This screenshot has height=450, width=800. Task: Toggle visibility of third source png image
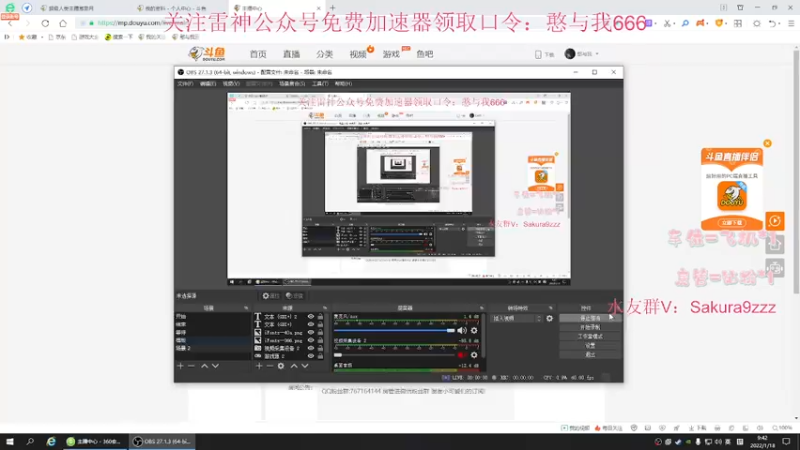click(x=311, y=333)
